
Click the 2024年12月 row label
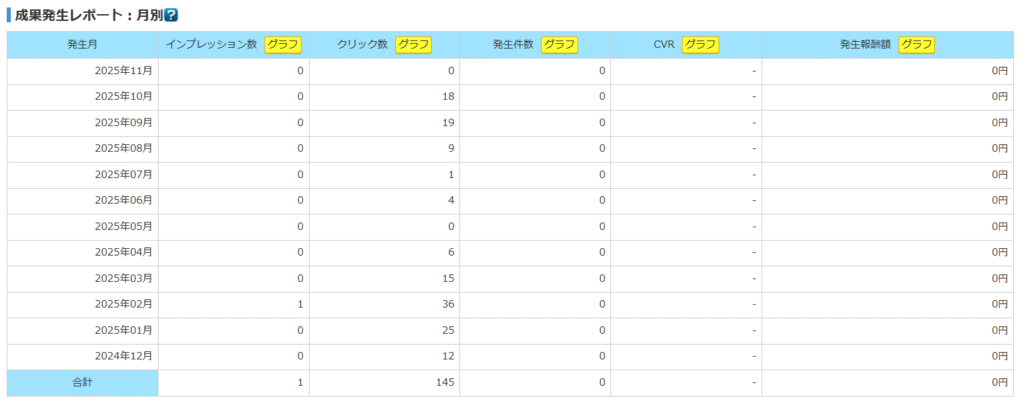(x=125, y=356)
